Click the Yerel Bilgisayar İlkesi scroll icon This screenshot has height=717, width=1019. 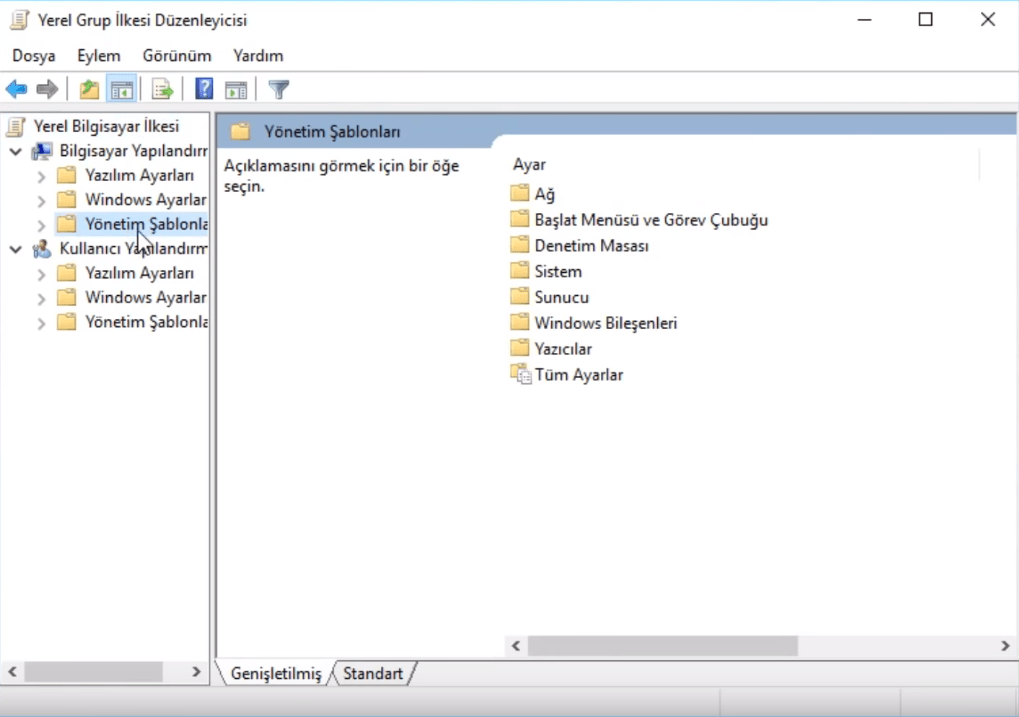[16, 126]
